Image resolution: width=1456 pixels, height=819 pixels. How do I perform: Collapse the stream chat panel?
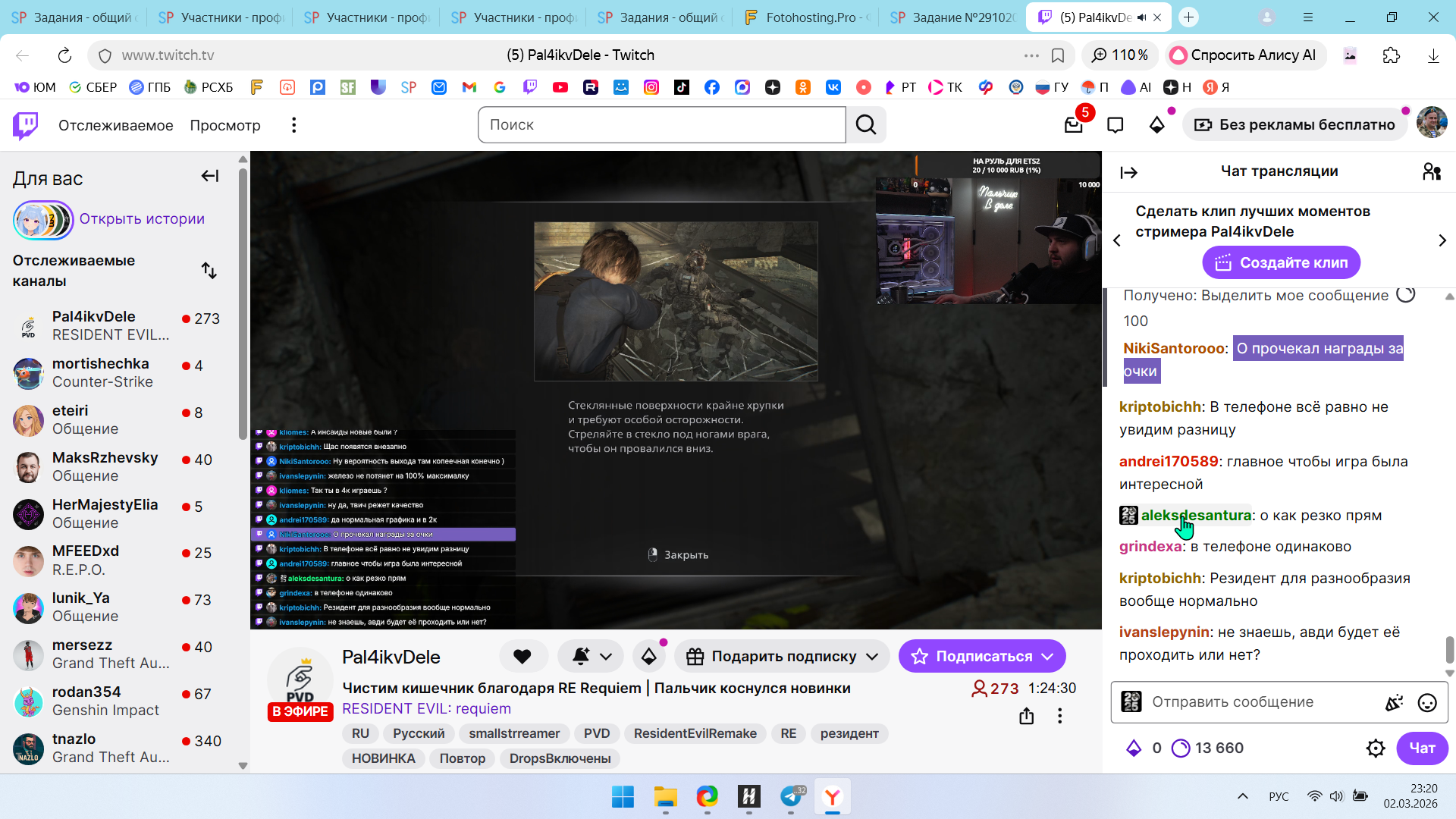(x=1128, y=173)
